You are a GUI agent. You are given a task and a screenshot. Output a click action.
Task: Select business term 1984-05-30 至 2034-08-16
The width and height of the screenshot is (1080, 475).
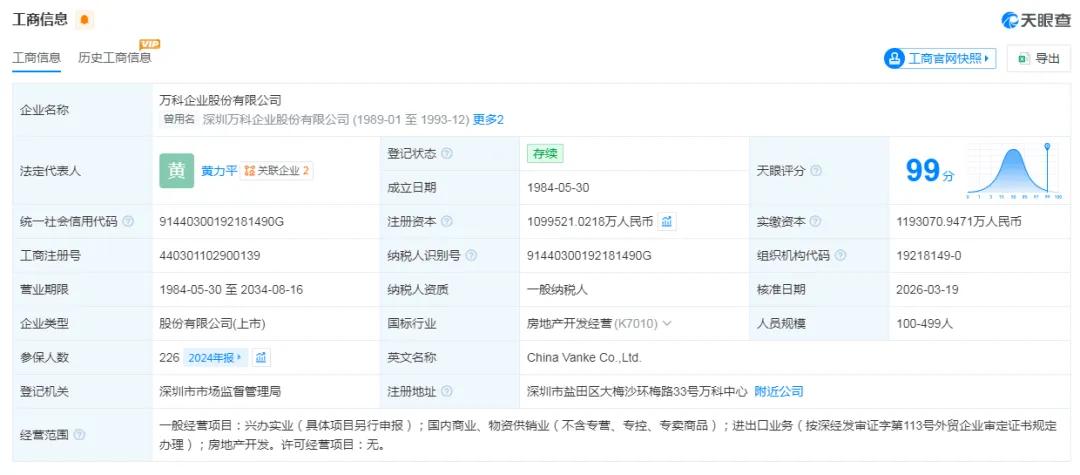pos(231,290)
